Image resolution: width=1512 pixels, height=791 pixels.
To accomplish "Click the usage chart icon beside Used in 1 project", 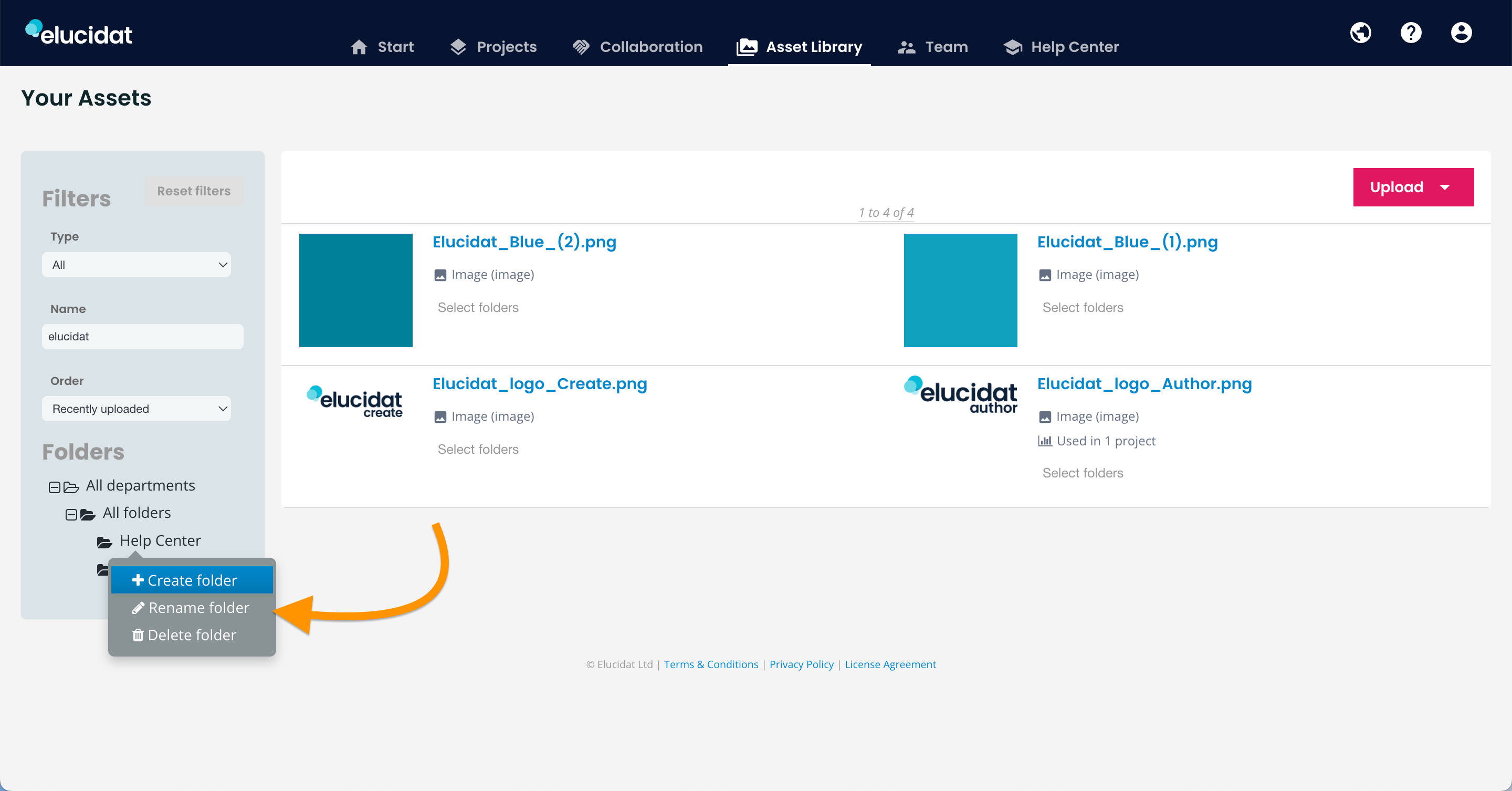I will coord(1045,441).
